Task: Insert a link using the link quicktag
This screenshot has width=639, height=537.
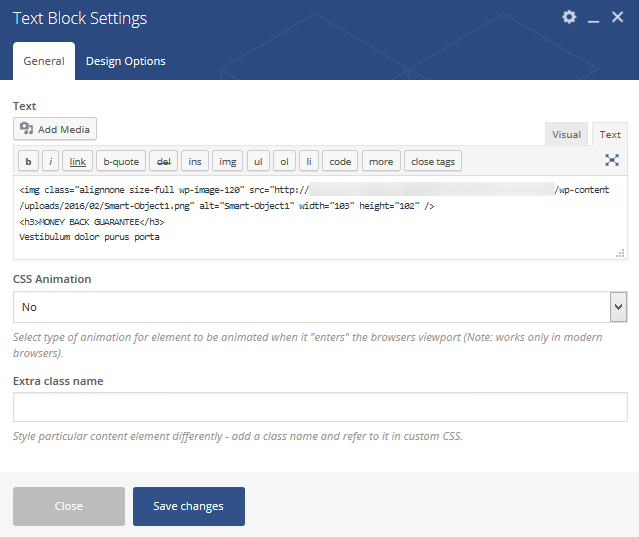Action: coord(77,161)
